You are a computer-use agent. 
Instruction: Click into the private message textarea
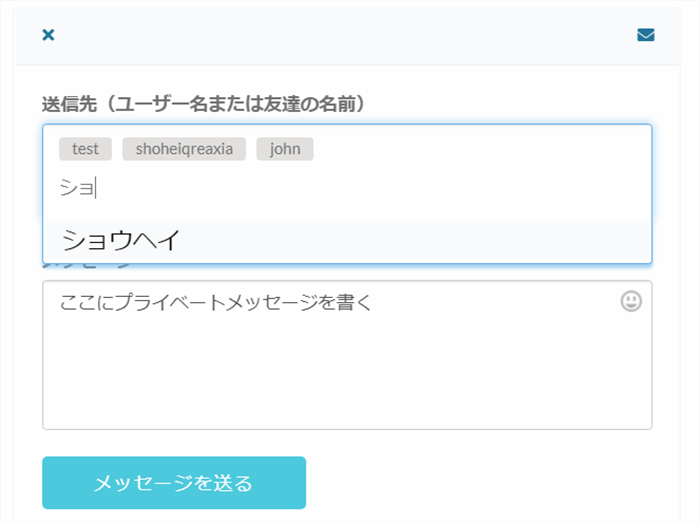point(347,355)
